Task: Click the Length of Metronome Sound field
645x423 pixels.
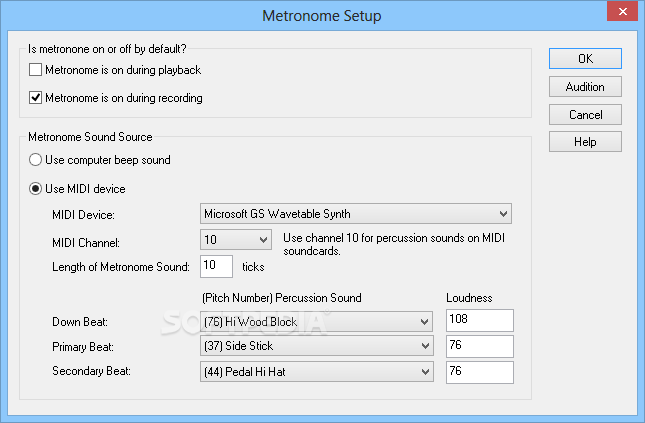Action: click(216, 266)
